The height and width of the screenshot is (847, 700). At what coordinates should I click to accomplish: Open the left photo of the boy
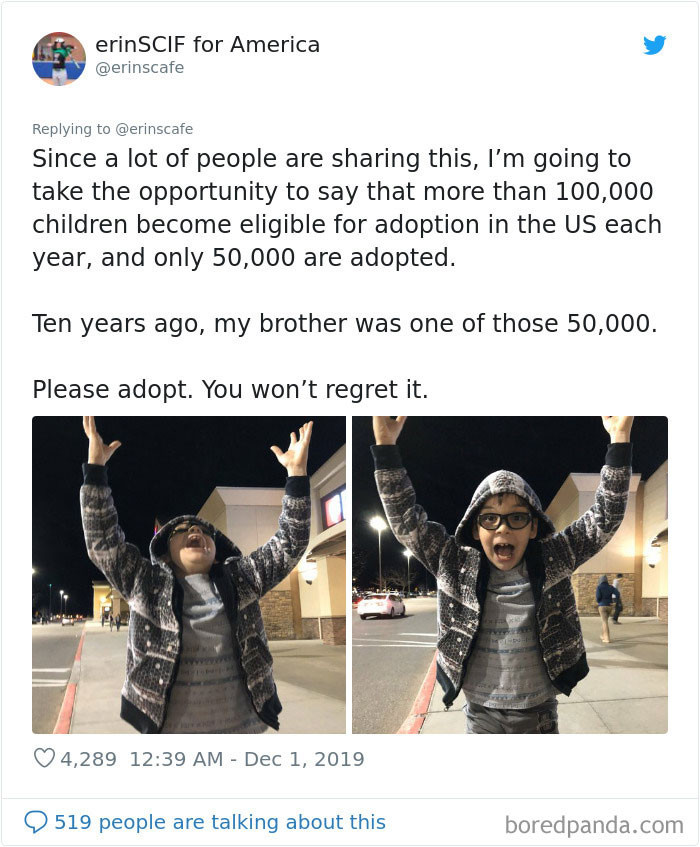pos(189,575)
